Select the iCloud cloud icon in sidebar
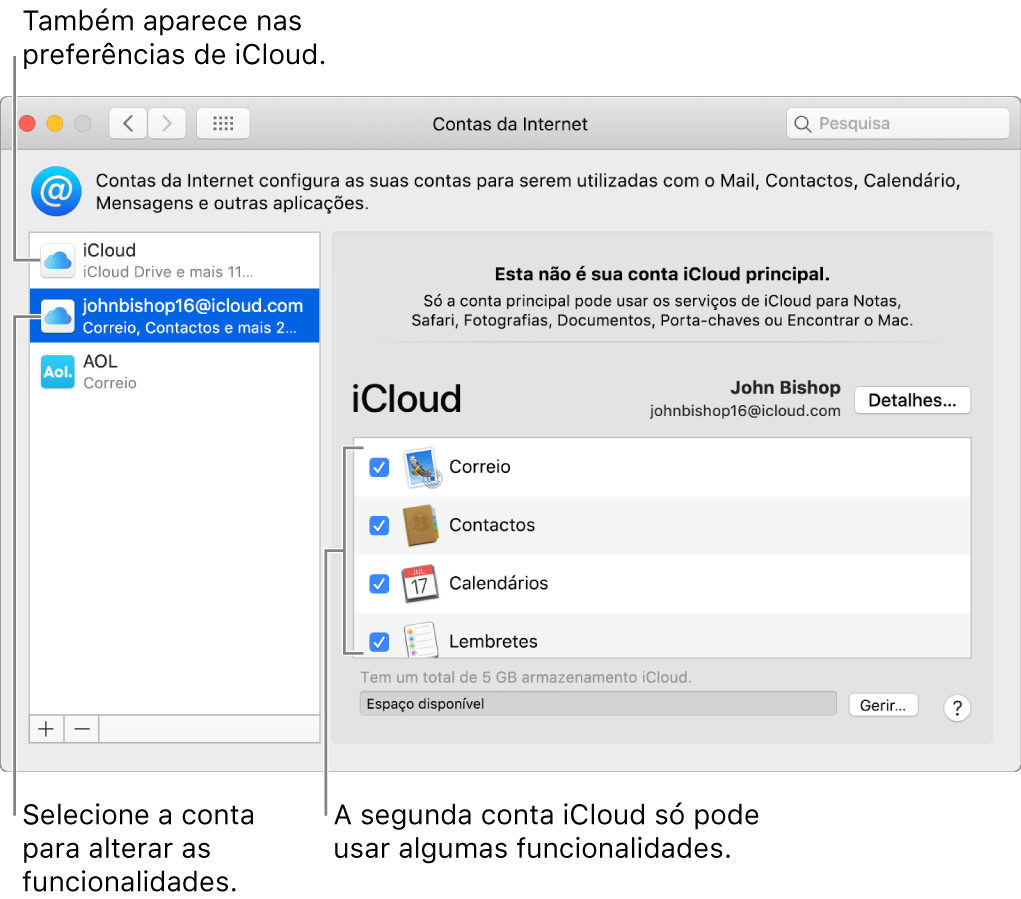The width and height of the screenshot is (1021, 899). pyautogui.click(x=57, y=260)
